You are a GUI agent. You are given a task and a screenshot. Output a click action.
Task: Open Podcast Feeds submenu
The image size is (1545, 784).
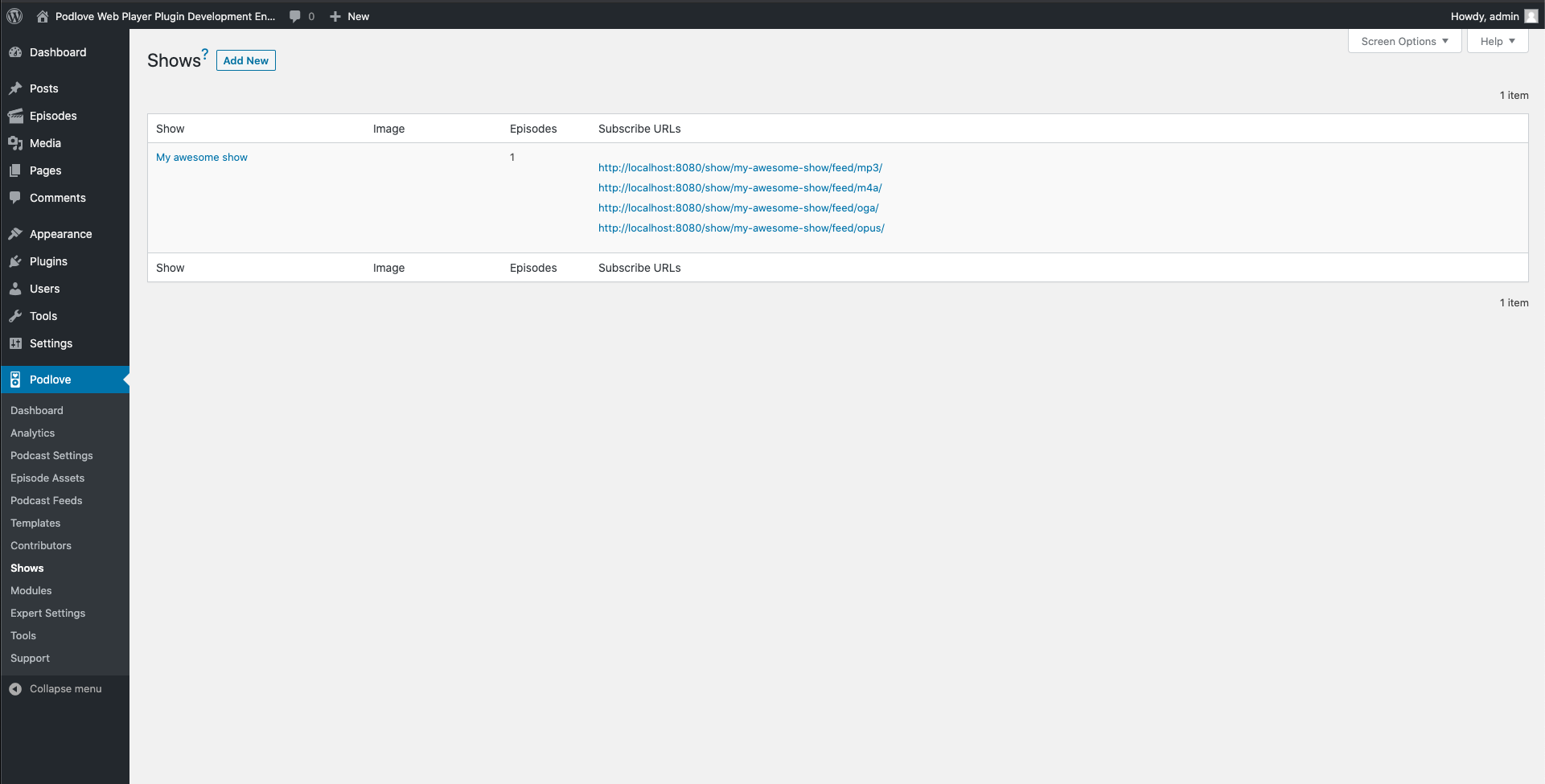click(x=46, y=500)
